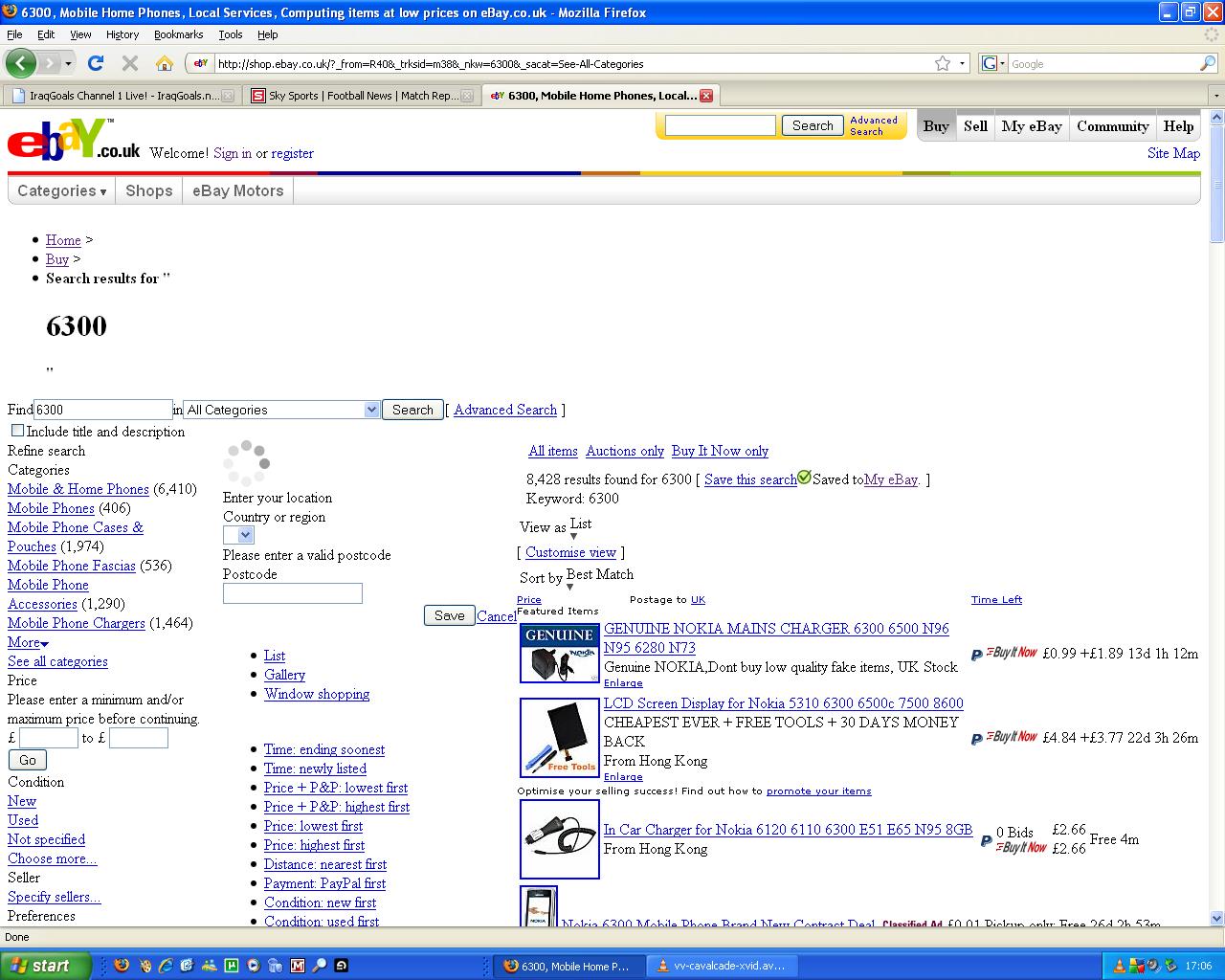Open the My eBay tab
The image size is (1225, 980).
(1032, 126)
